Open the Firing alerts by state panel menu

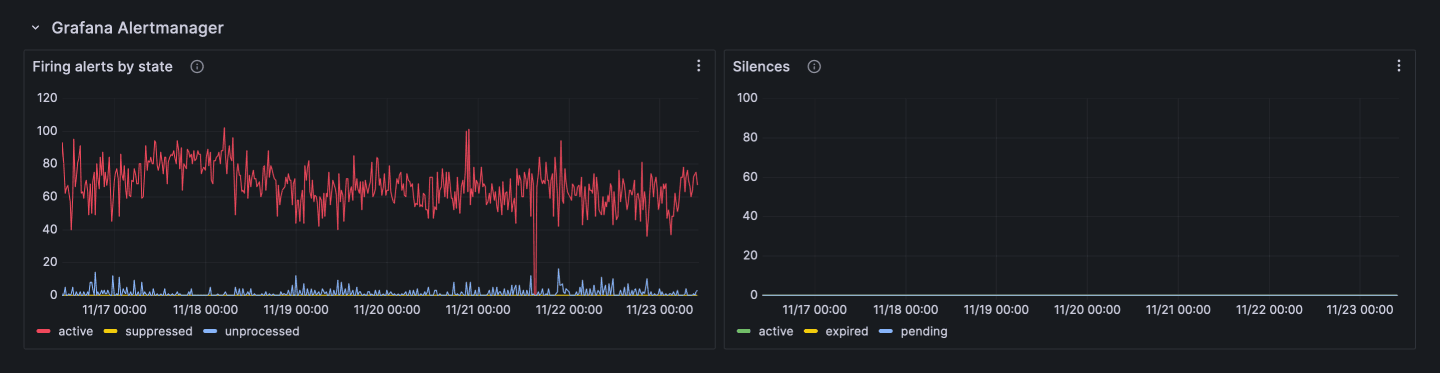click(699, 66)
